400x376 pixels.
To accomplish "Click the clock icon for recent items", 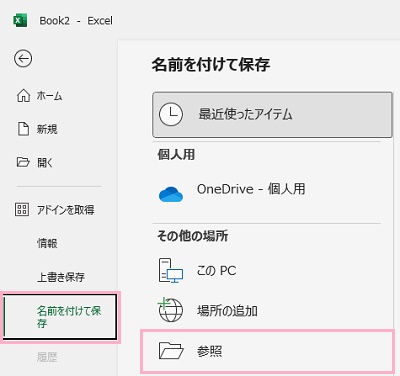I will 171,114.
